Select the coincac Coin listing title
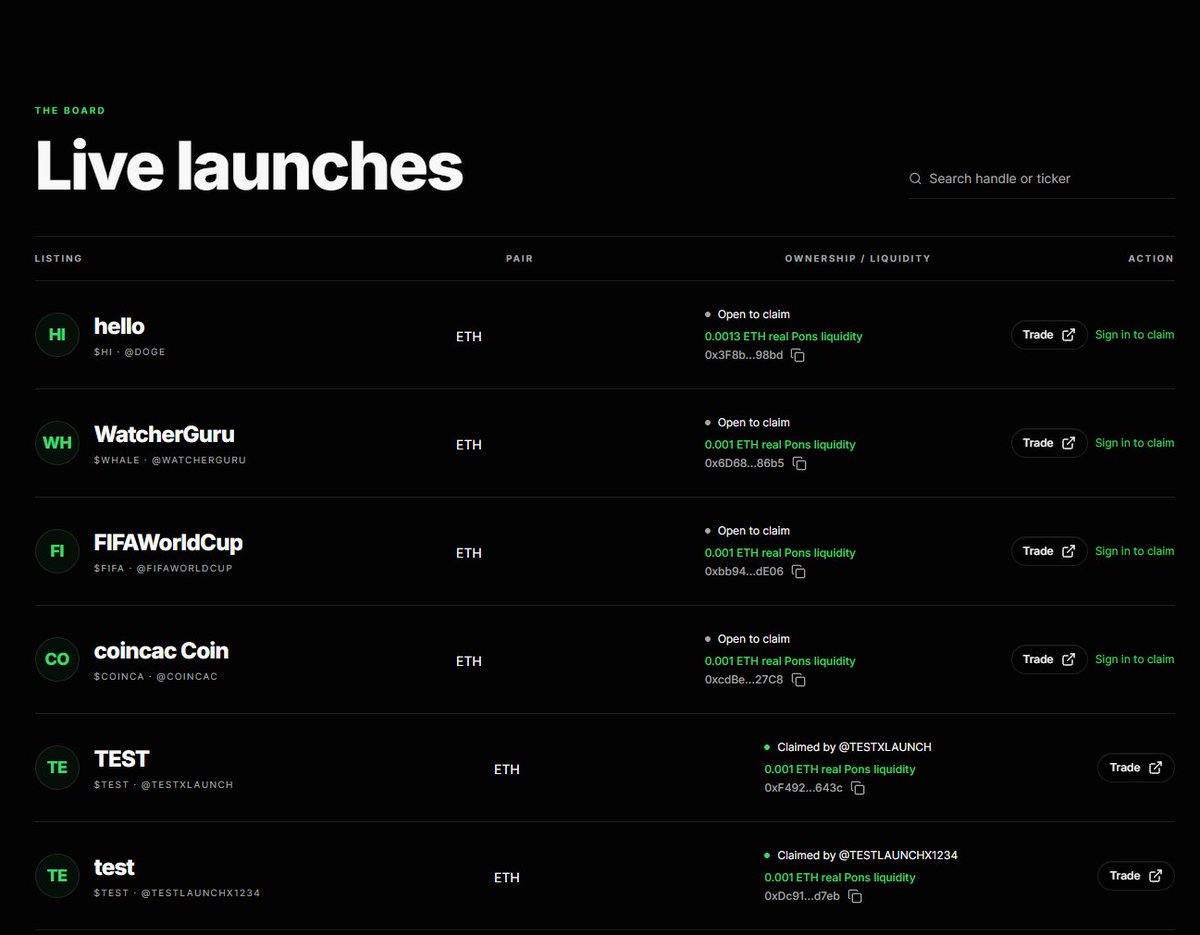Image resolution: width=1200 pixels, height=935 pixels. [x=161, y=651]
